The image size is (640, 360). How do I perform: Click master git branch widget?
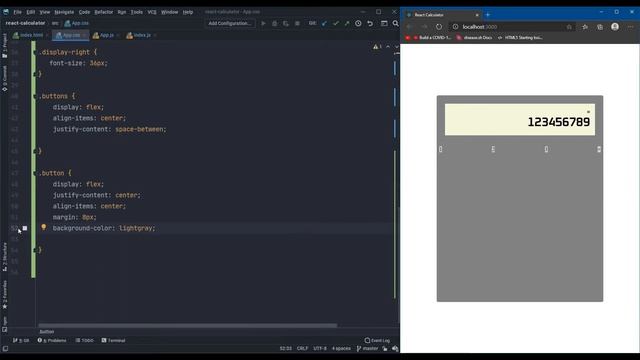[x=367, y=349]
